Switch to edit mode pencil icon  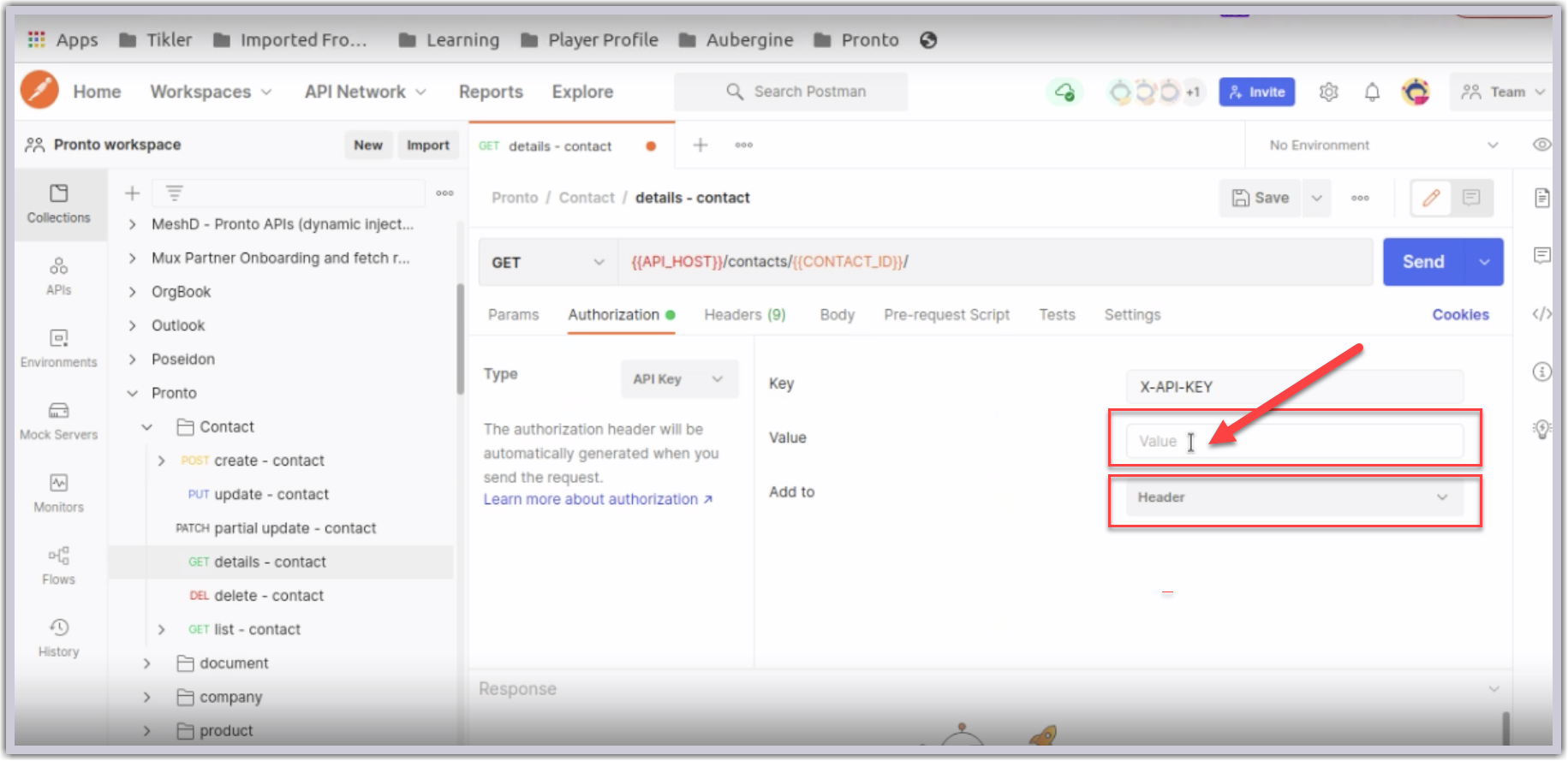point(1430,198)
